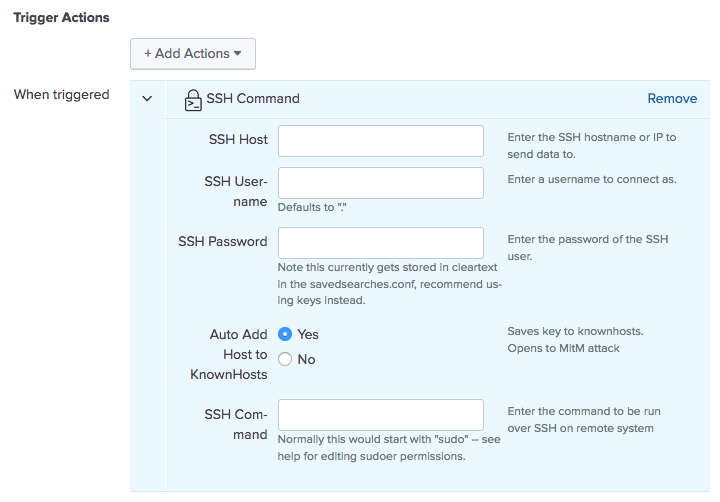720x502 pixels.
Task: Click the SSH Com-mand field label
Action: [236, 424]
